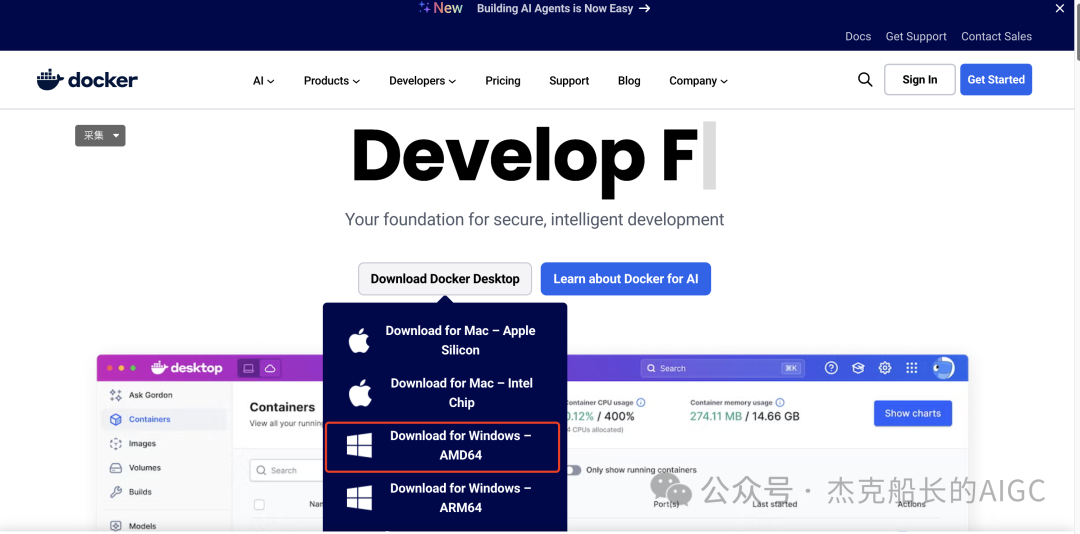Open the apps grid icon in Docker Desktop
Viewport: 1080px width, 534px height.
coord(912,368)
